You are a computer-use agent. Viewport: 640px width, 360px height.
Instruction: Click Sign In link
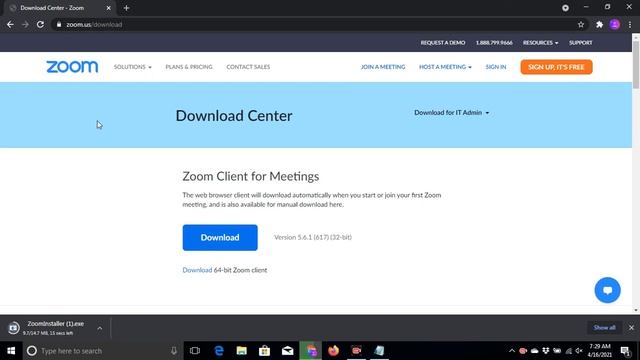[496, 67]
